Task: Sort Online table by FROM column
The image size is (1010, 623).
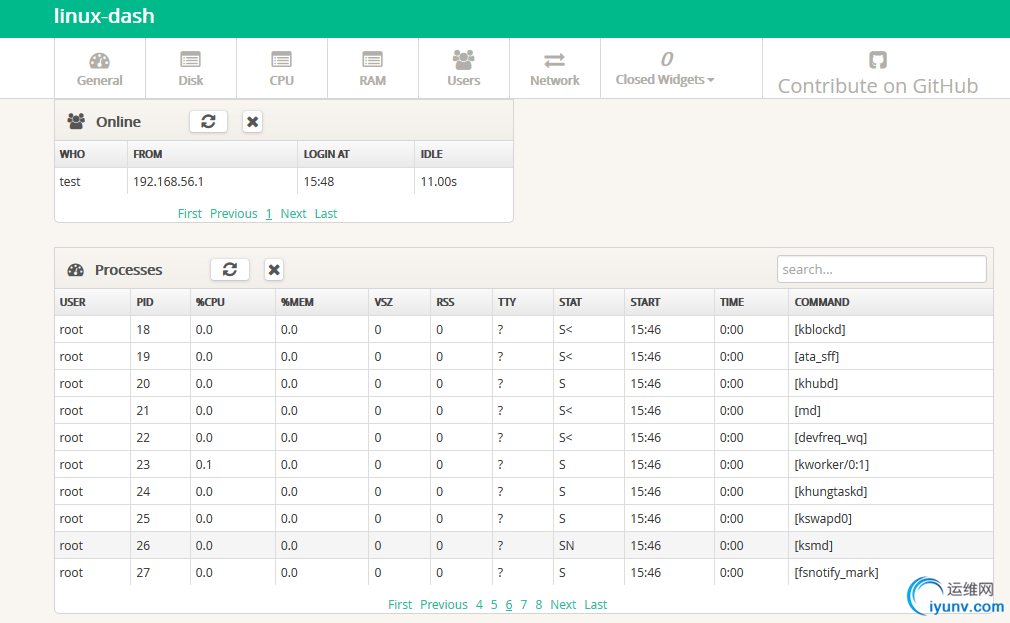Action: click(x=212, y=154)
